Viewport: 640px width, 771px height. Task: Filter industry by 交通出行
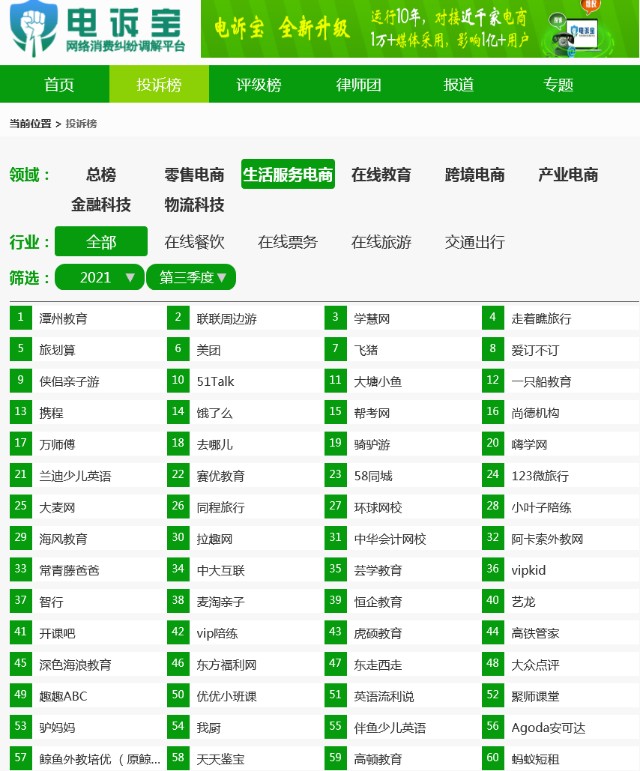(x=474, y=242)
